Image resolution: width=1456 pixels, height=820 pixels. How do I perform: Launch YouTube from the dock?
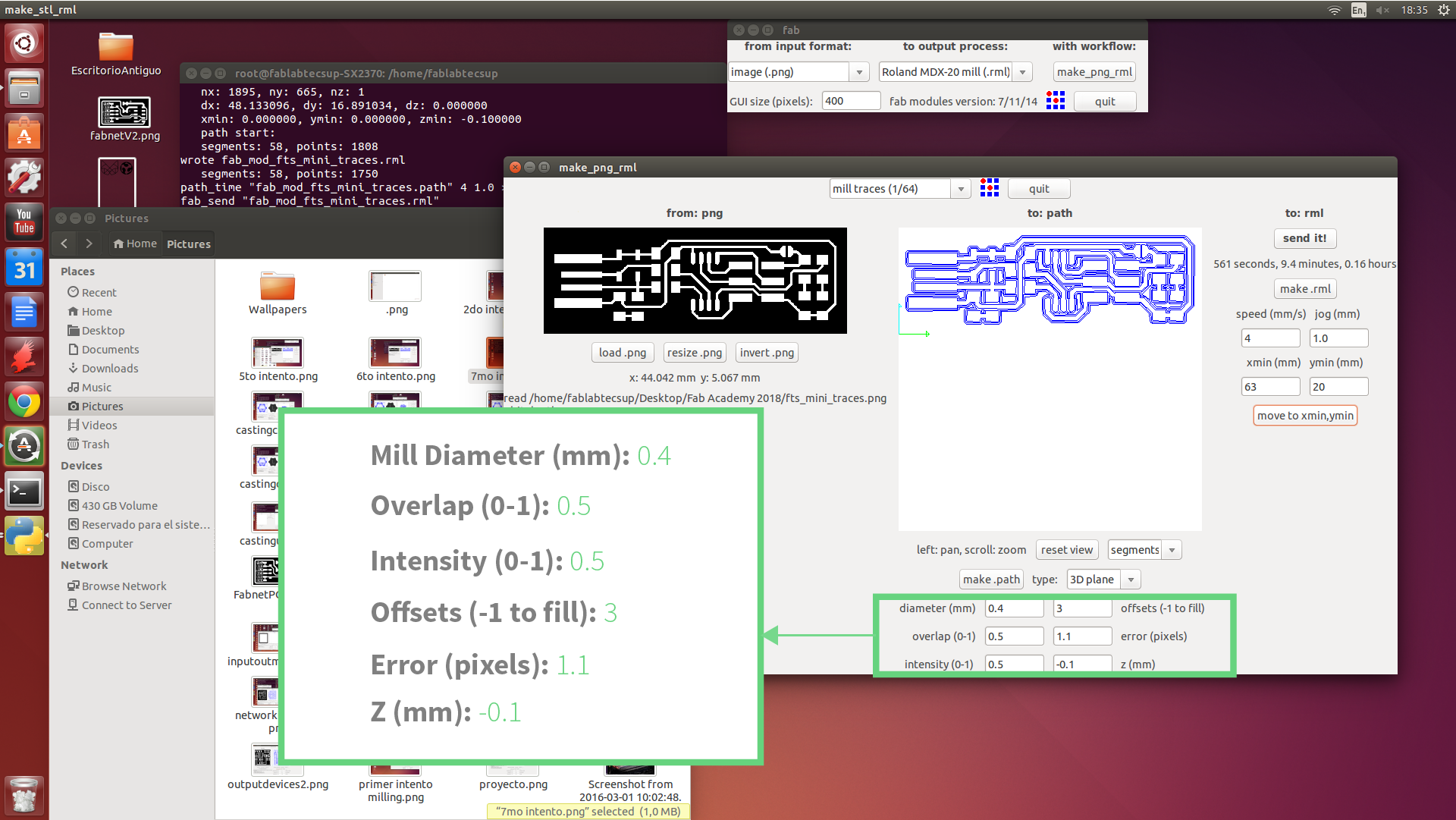(x=24, y=221)
